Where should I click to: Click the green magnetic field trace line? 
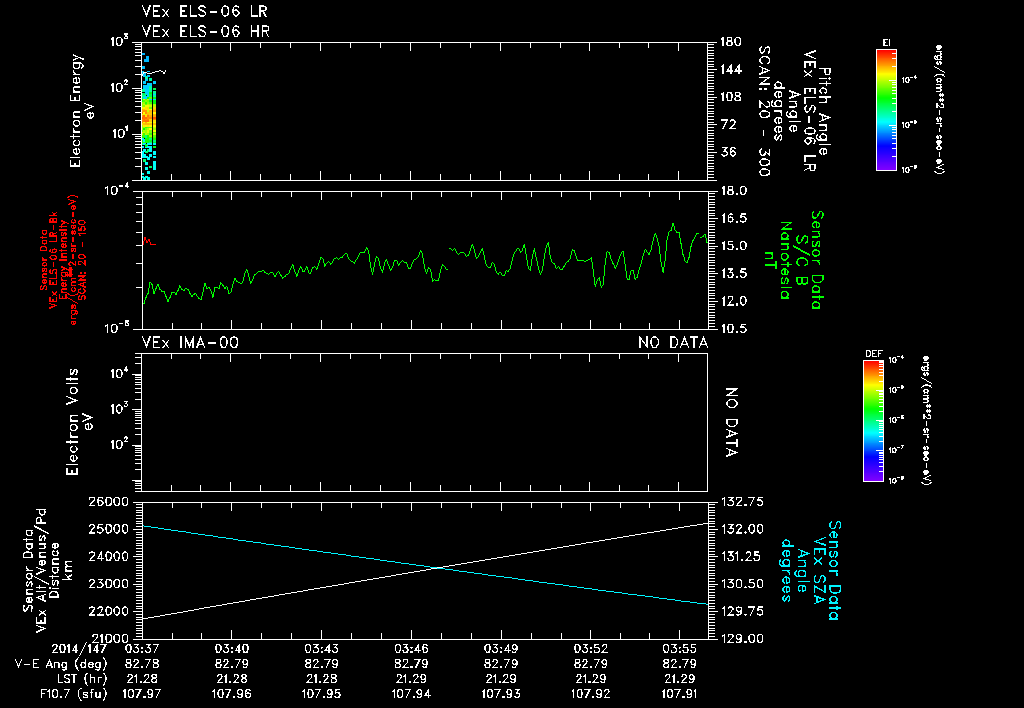(424, 265)
